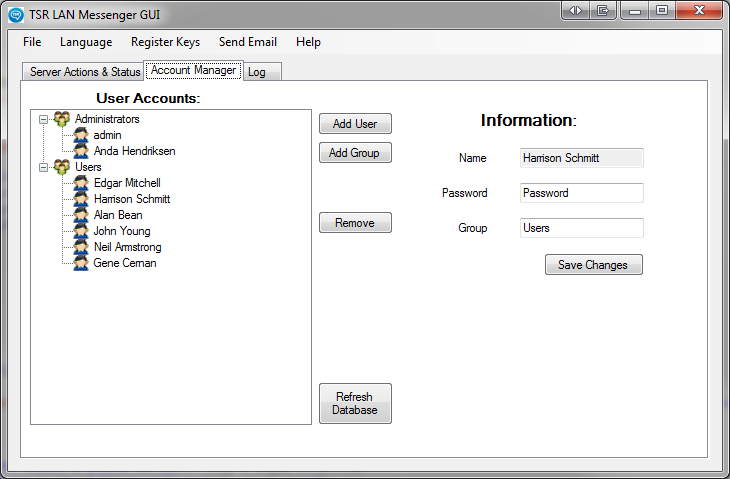Switch to Server Actions & Status tab
This screenshot has width=730, height=479.
click(84, 72)
